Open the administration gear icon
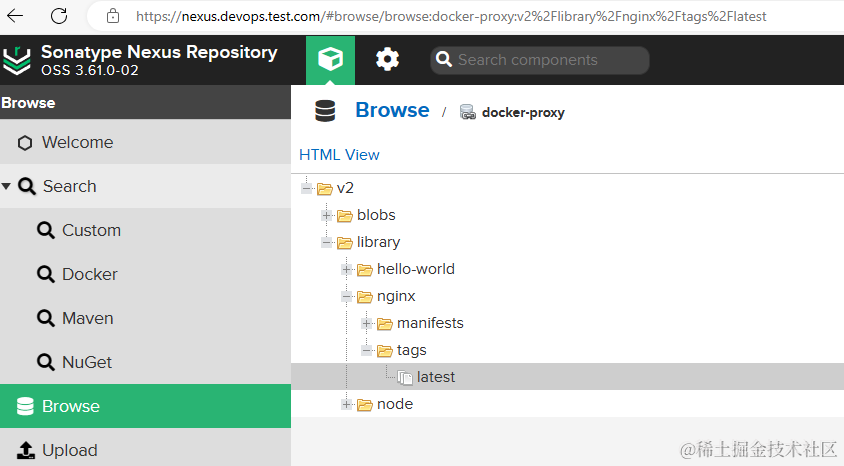 tap(387, 59)
